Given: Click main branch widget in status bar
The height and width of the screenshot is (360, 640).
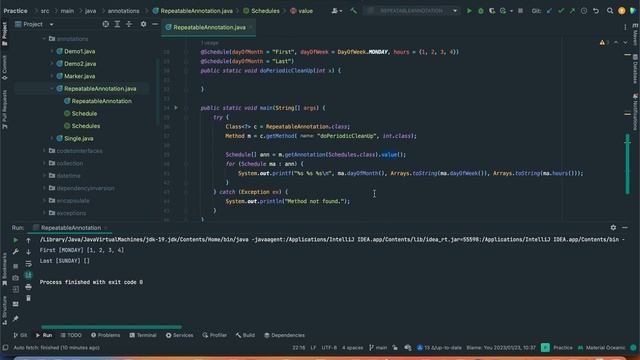Looking at the screenshot, I should (378, 348).
